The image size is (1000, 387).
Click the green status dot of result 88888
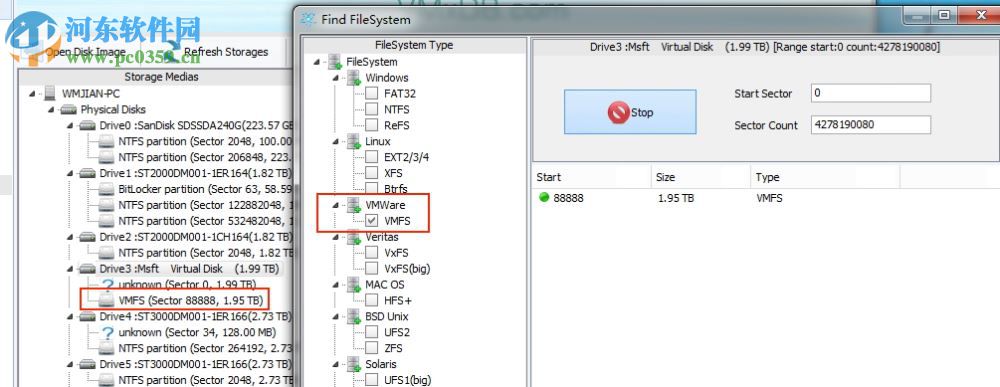point(544,198)
